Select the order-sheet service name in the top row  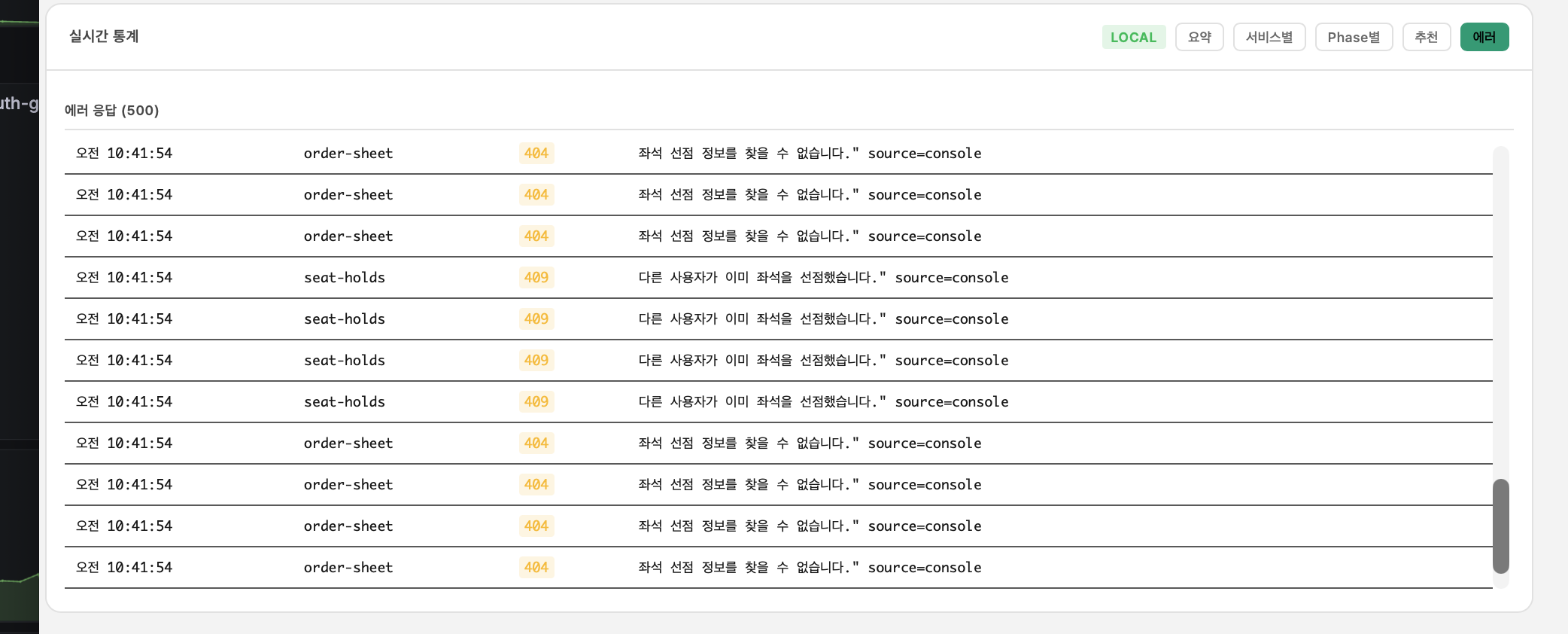tap(348, 154)
